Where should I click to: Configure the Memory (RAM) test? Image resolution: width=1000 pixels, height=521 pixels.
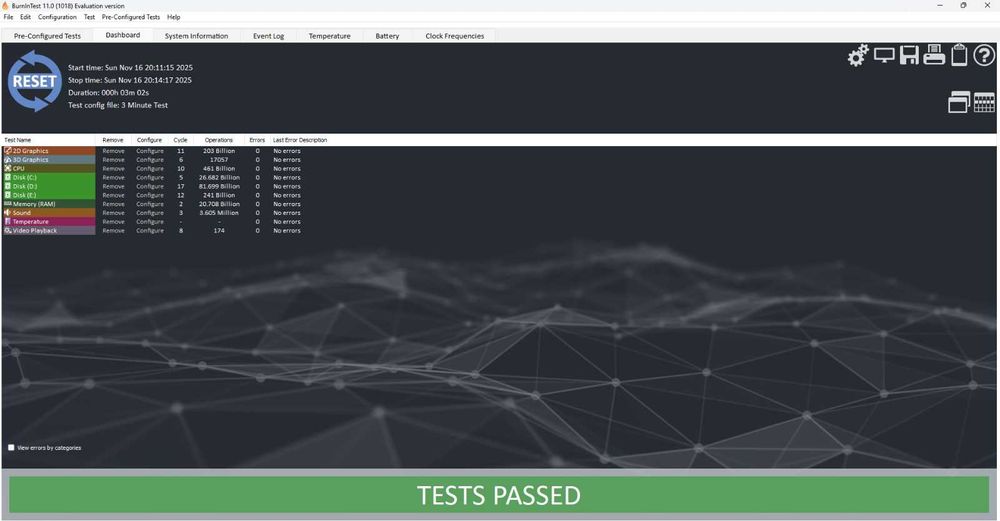tap(150, 204)
